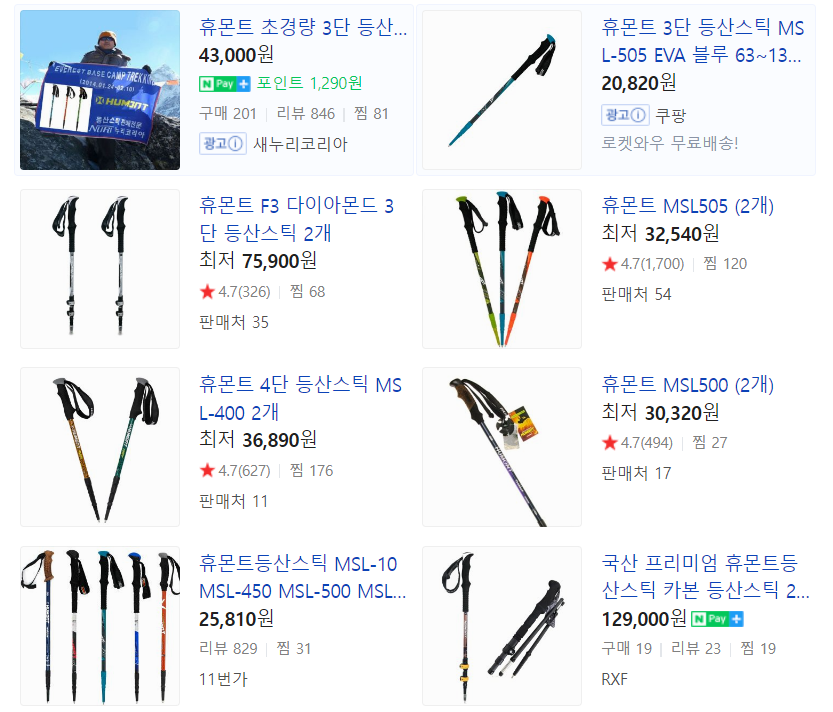Open the 휴몬트 F3 다이아몬드 3단 등산스틱 2개 link
833x712 pixels.
click(x=296, y=219)
